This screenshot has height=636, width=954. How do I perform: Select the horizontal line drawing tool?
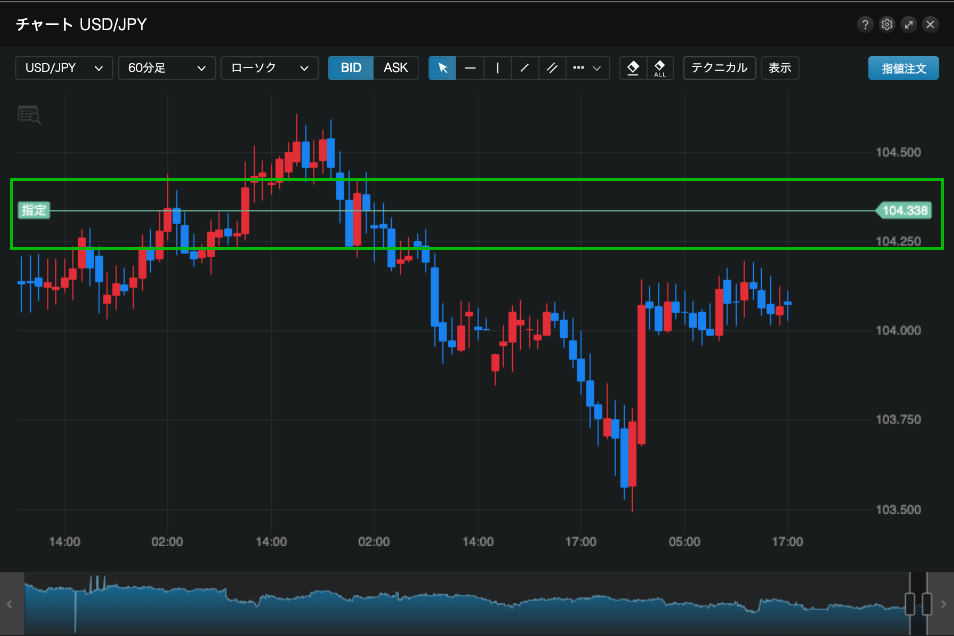point(470,68)
